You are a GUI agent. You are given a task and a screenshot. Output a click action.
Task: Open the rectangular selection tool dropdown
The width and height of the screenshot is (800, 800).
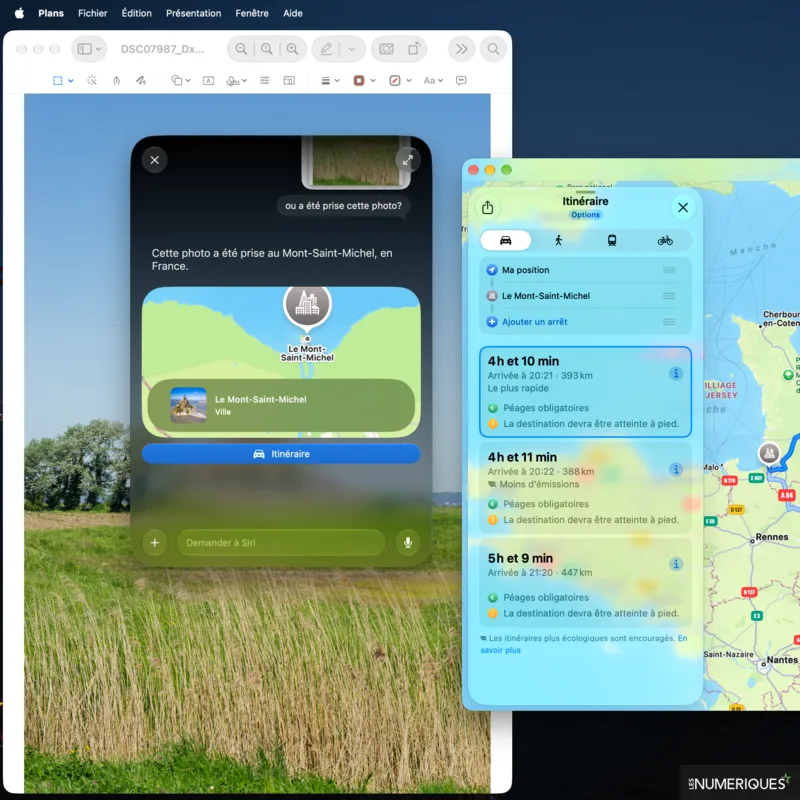[63, 81]
